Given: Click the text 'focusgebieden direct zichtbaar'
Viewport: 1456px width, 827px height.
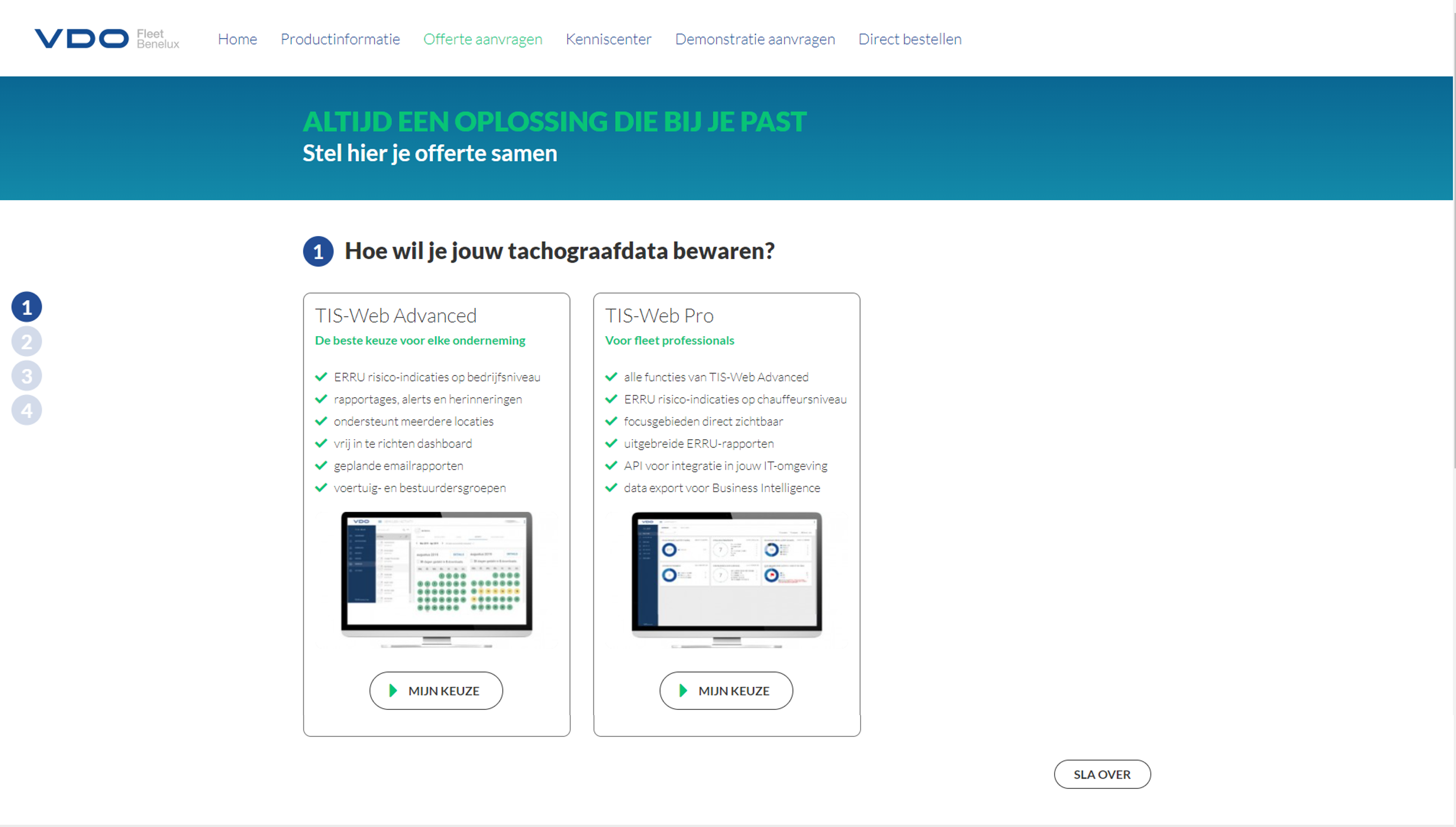Looking at the screenshot, I should pos(704,421).
